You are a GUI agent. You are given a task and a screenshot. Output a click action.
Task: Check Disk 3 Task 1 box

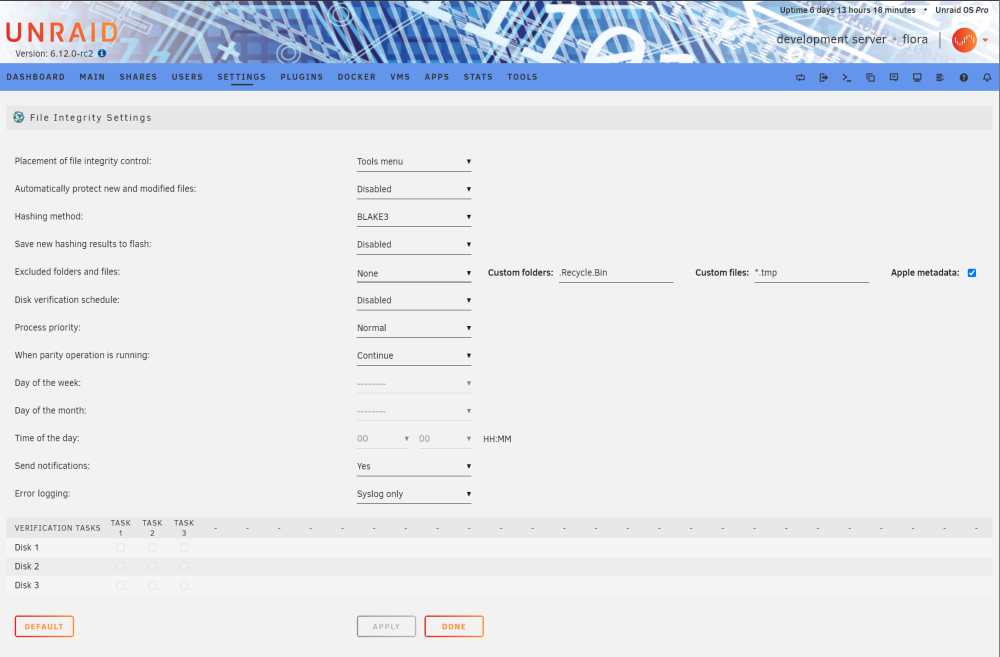(x=121, y=585)
